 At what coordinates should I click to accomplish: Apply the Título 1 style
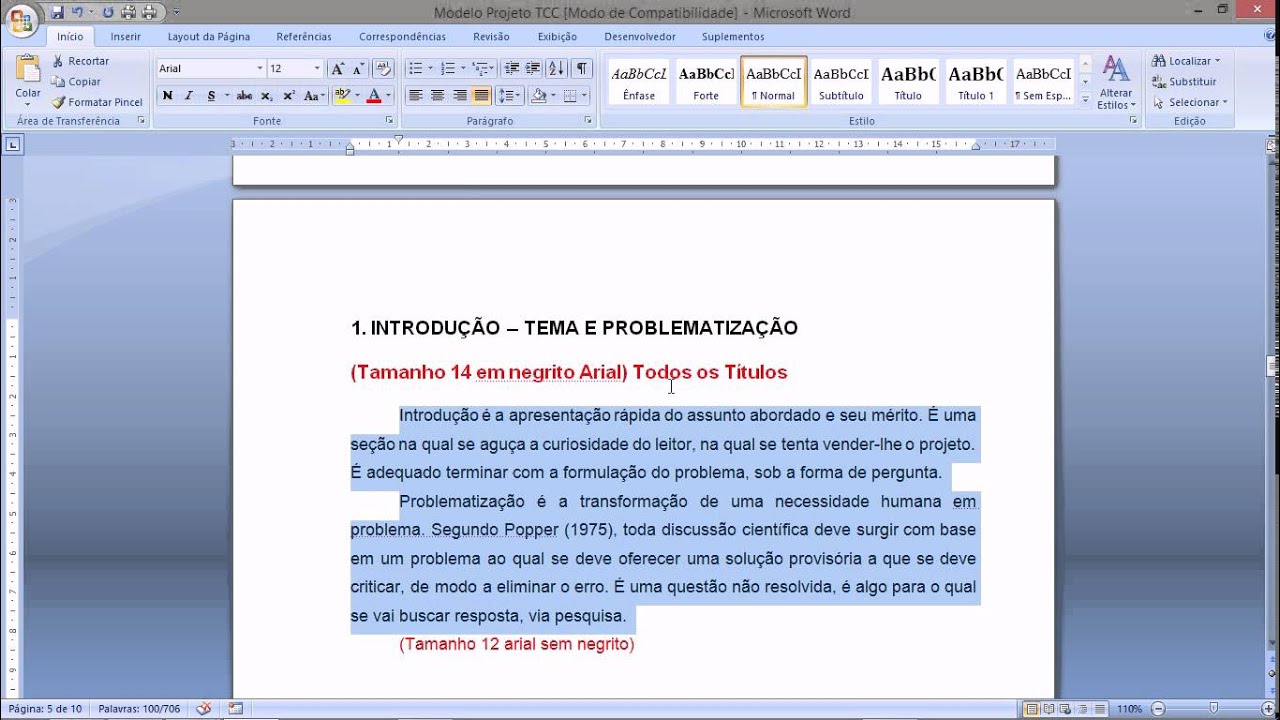click(x=976, y=82)
